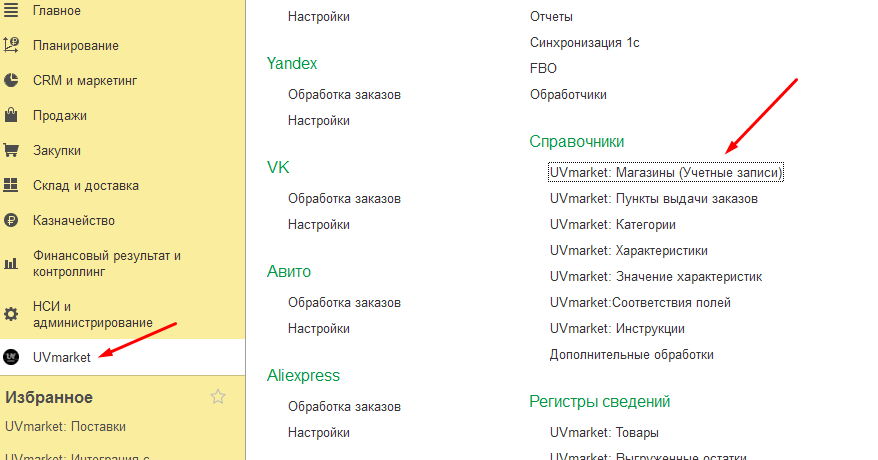Go to CRM и маркетинг section
Screen dimensions: 878x460
click(x=85, y=81)
